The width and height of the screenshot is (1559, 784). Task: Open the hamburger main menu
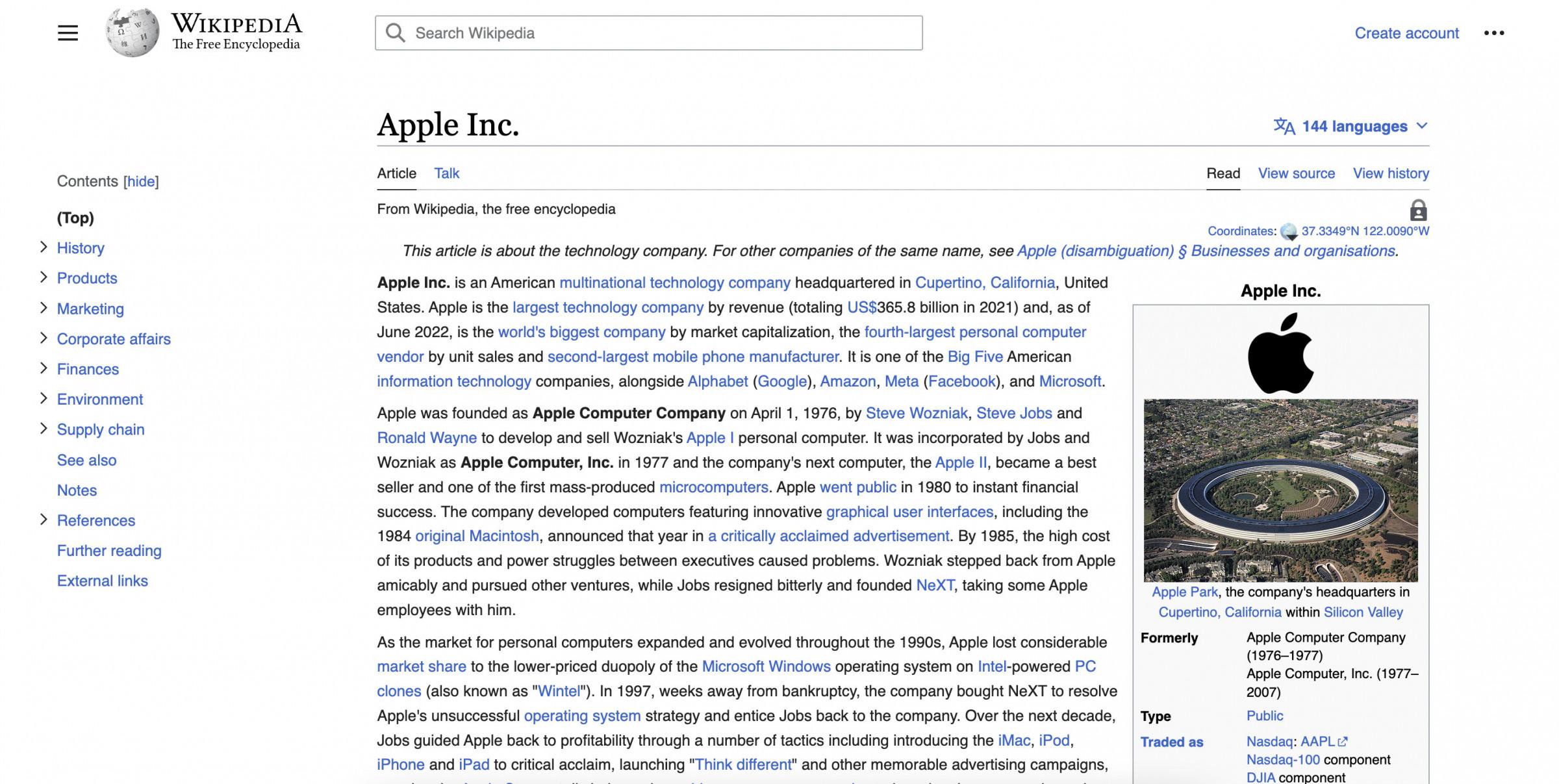pos(68,32)
